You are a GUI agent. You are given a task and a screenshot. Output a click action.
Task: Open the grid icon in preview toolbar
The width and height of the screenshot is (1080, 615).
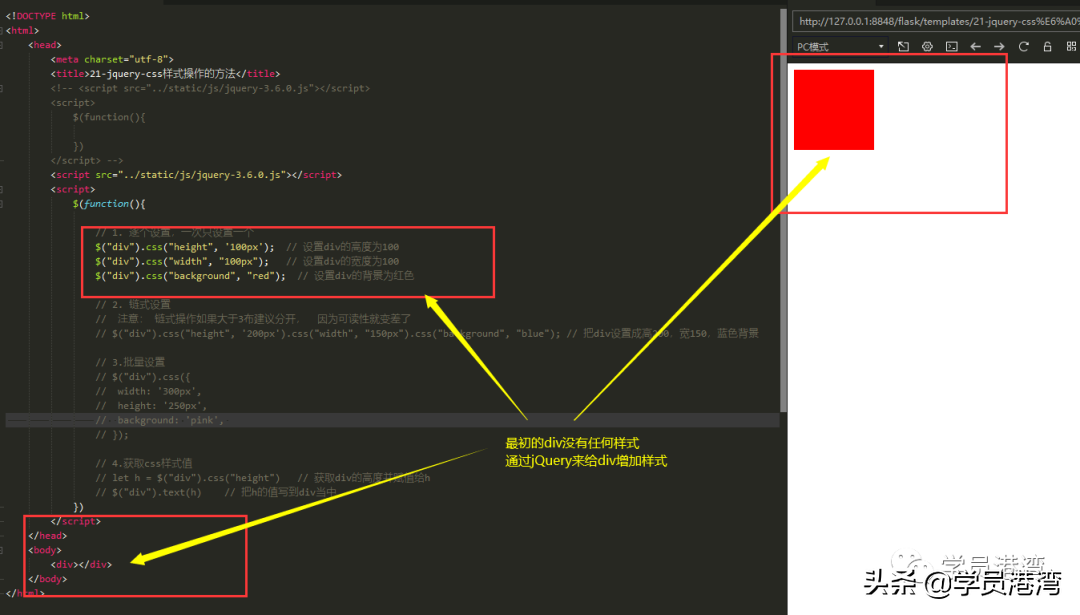tap(1071, 46)
